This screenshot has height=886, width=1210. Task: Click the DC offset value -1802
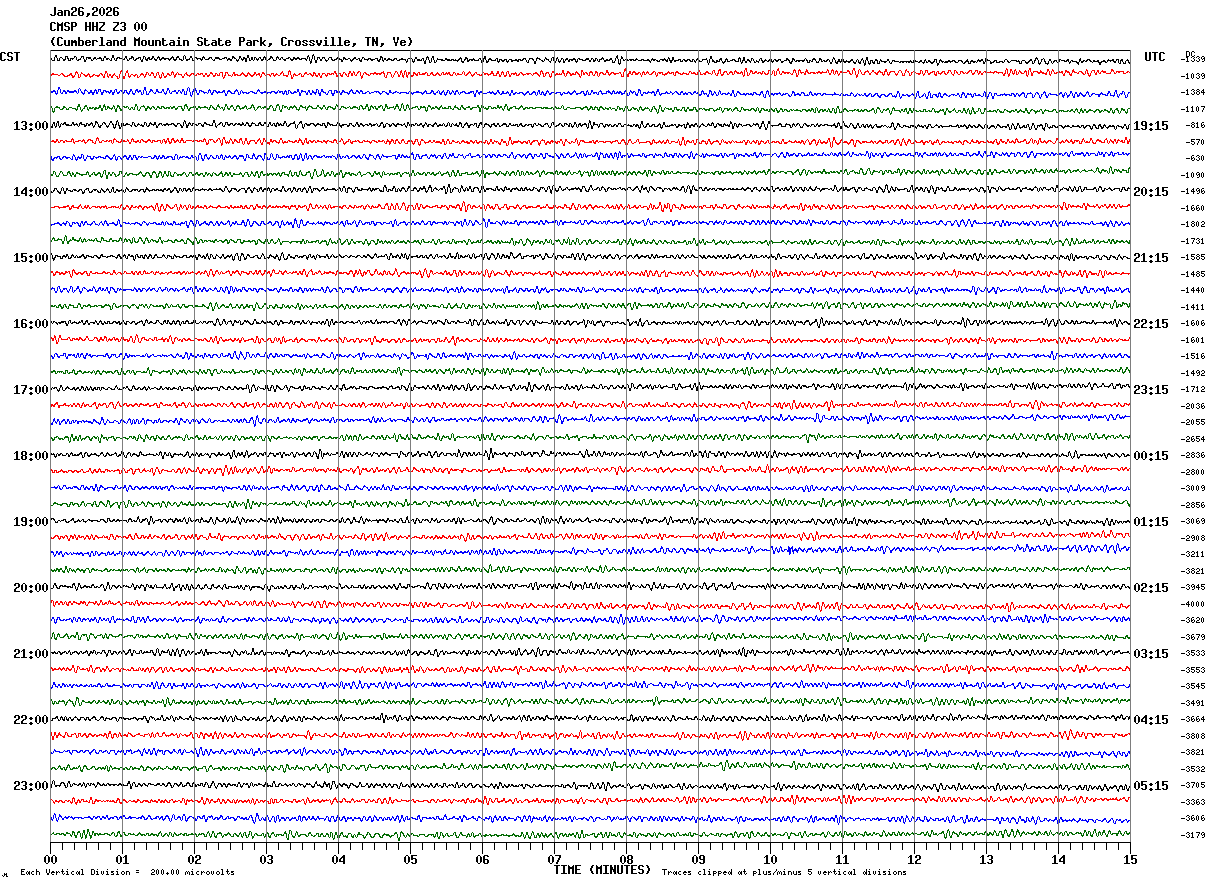click(x=1194, y=225)
